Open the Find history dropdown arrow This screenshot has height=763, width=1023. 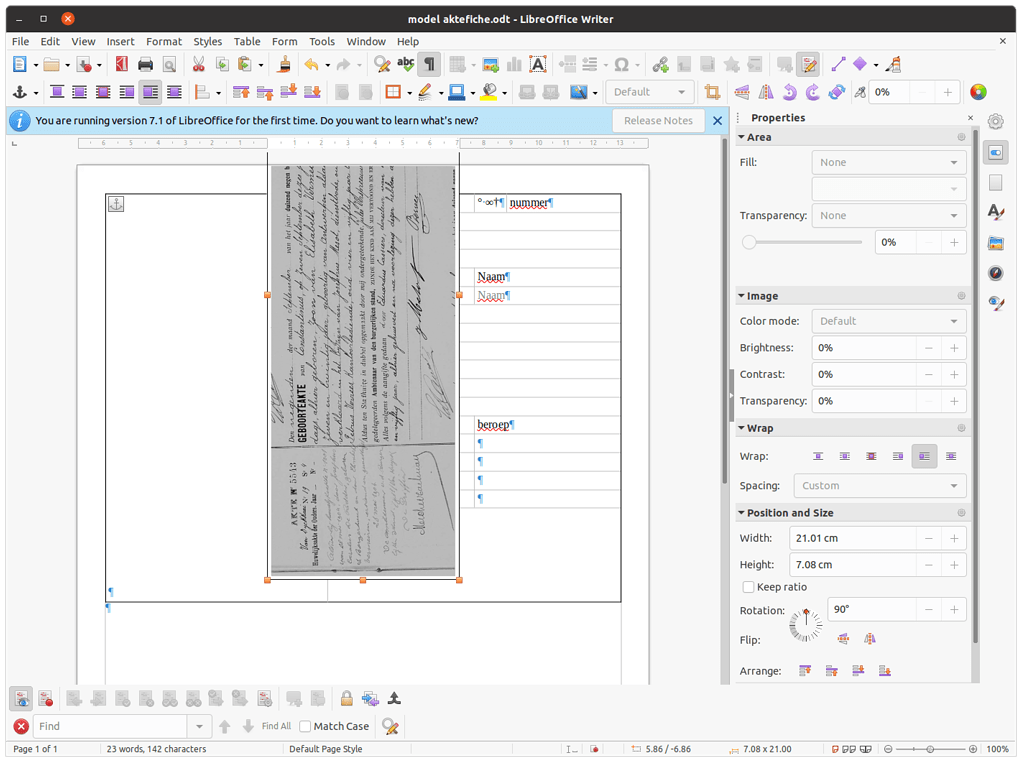(x=199, y=726)
